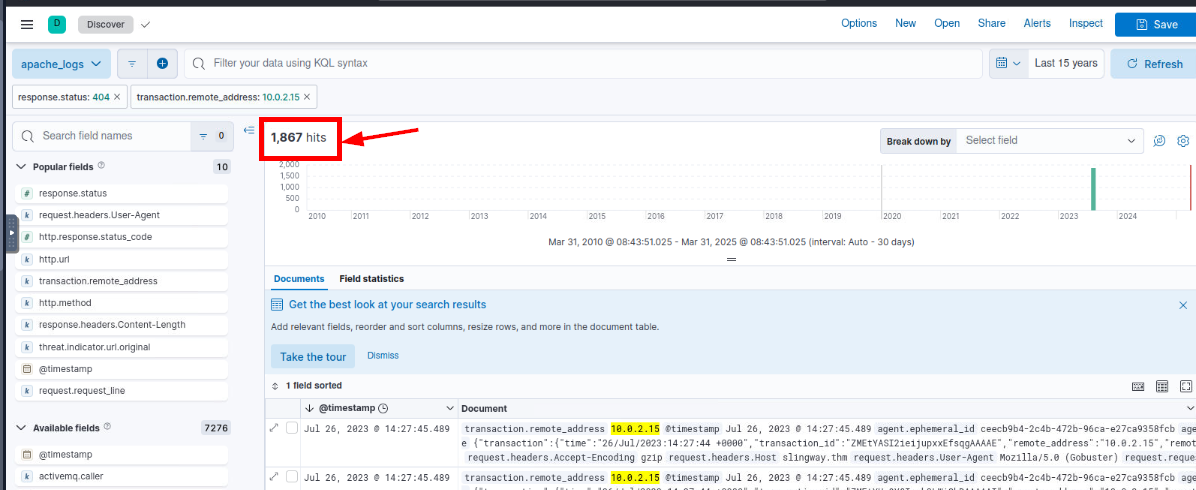Select the request.headers.User-Agent field
Screen dimensions: 1196x490
(x=122, y=215)
